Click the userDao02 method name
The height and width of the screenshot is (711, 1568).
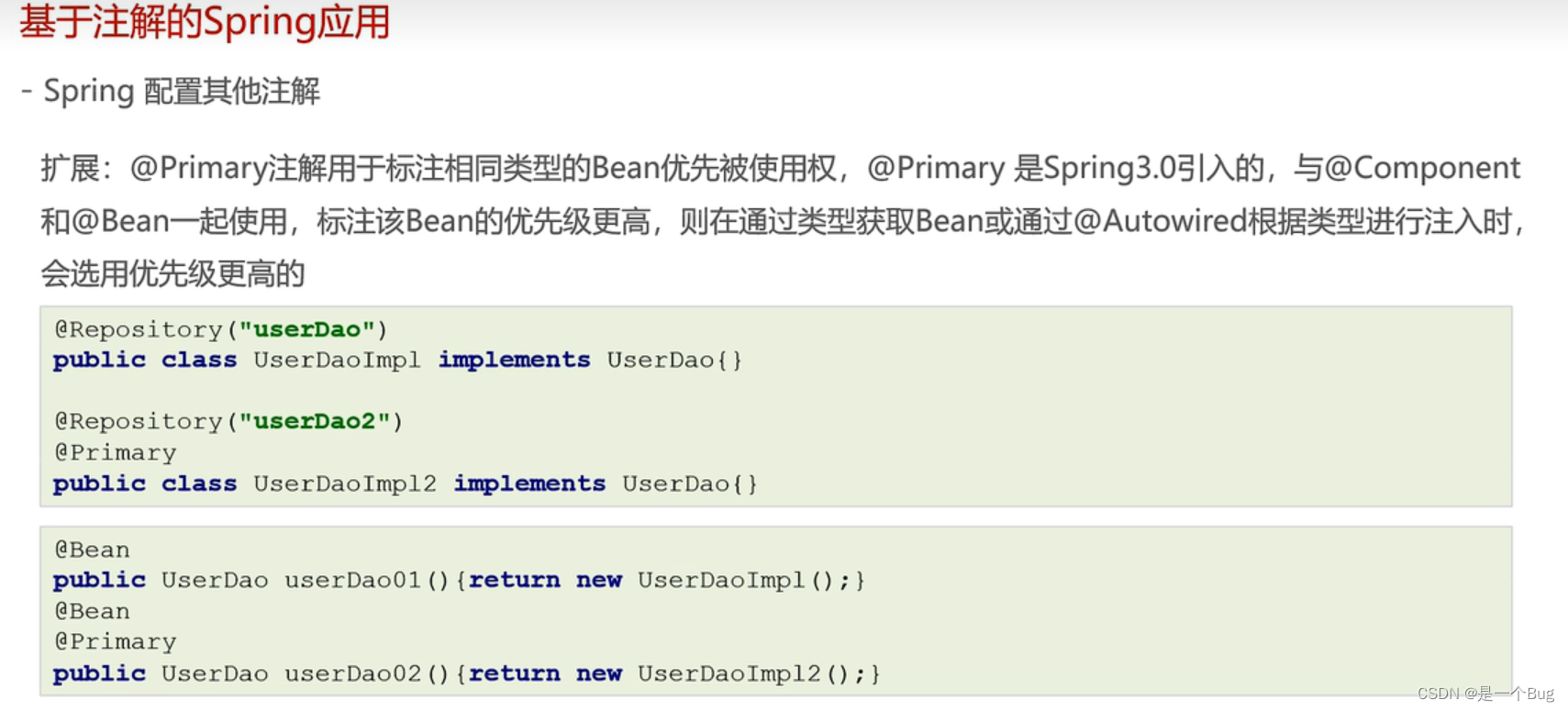pos(352,673)
